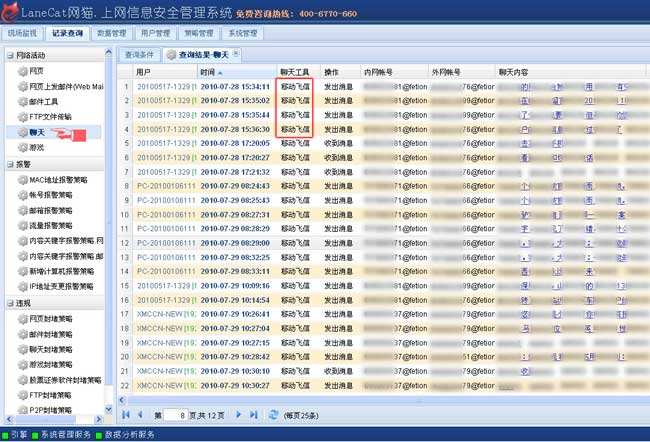
Task: Open the 邮件封堵策略 item icon
Action: point(23,334)
